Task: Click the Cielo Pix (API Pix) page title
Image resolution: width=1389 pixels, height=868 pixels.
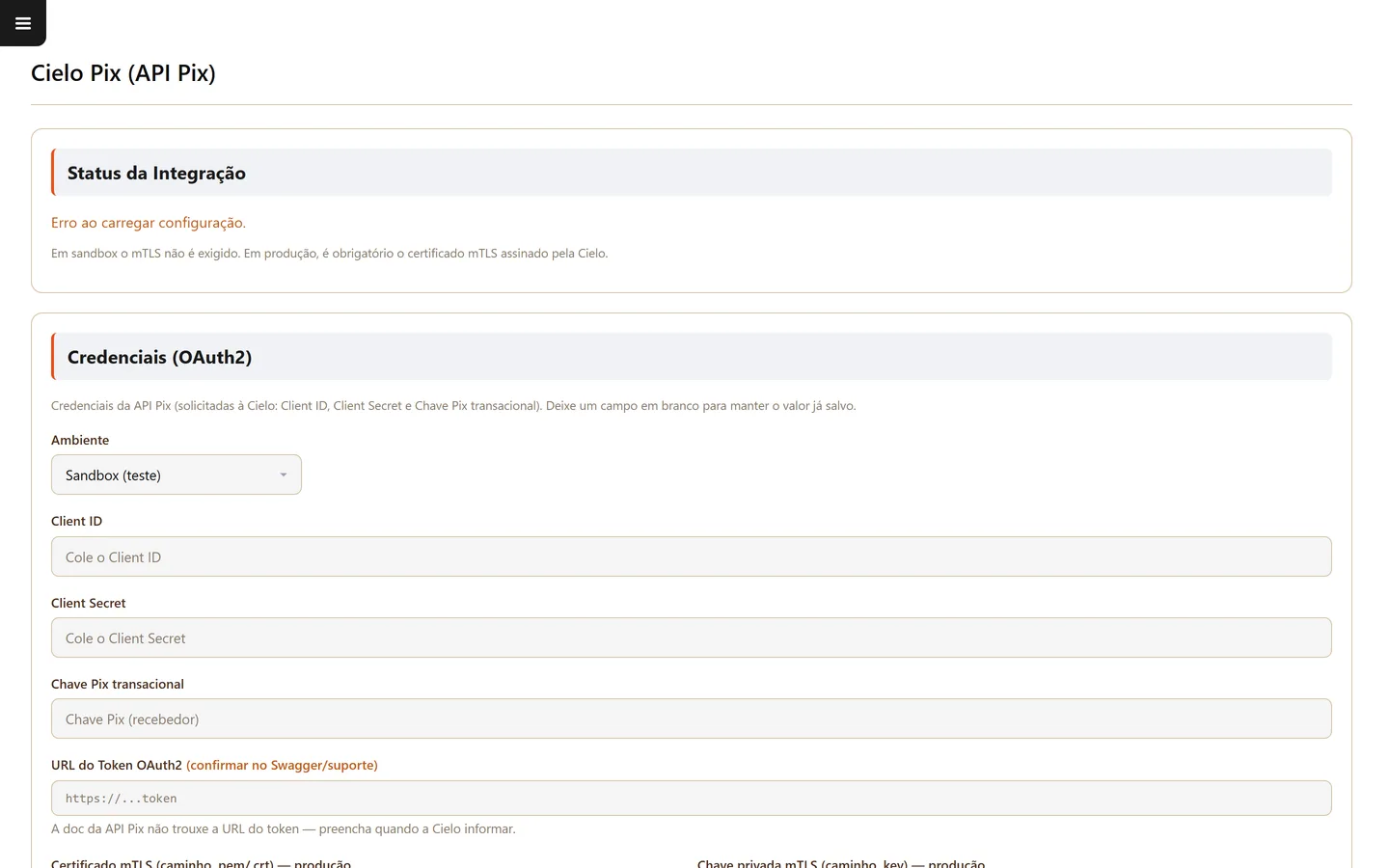Action: [x=123, y=73]
